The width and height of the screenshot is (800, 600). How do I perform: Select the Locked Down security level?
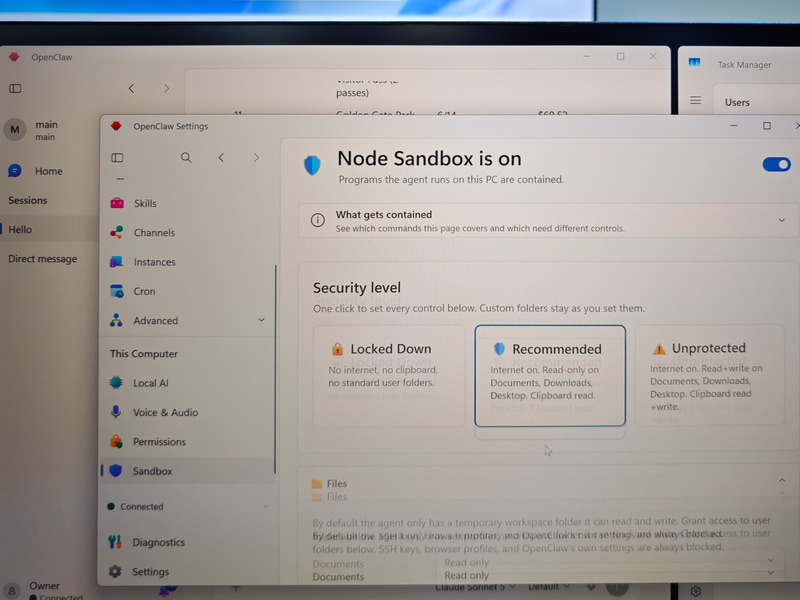[389, 376]
